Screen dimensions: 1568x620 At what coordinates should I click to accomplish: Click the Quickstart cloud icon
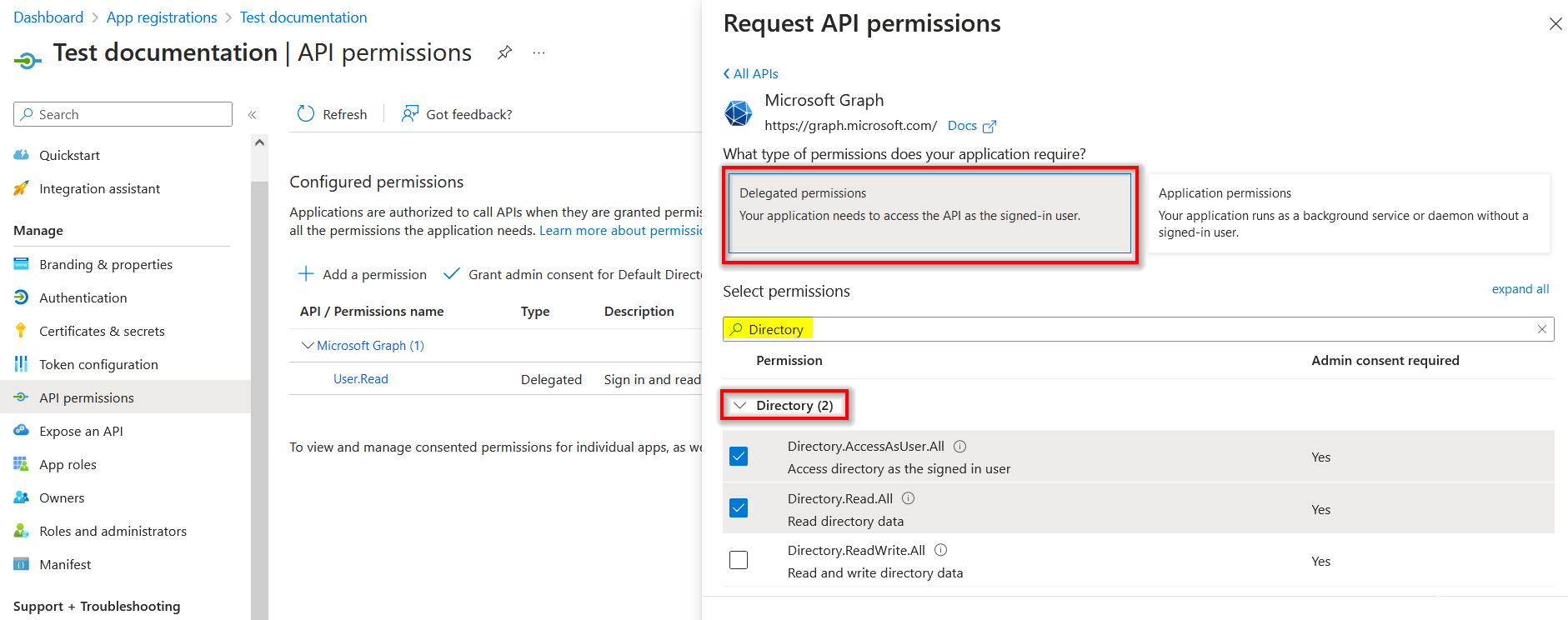pos(22,155)
